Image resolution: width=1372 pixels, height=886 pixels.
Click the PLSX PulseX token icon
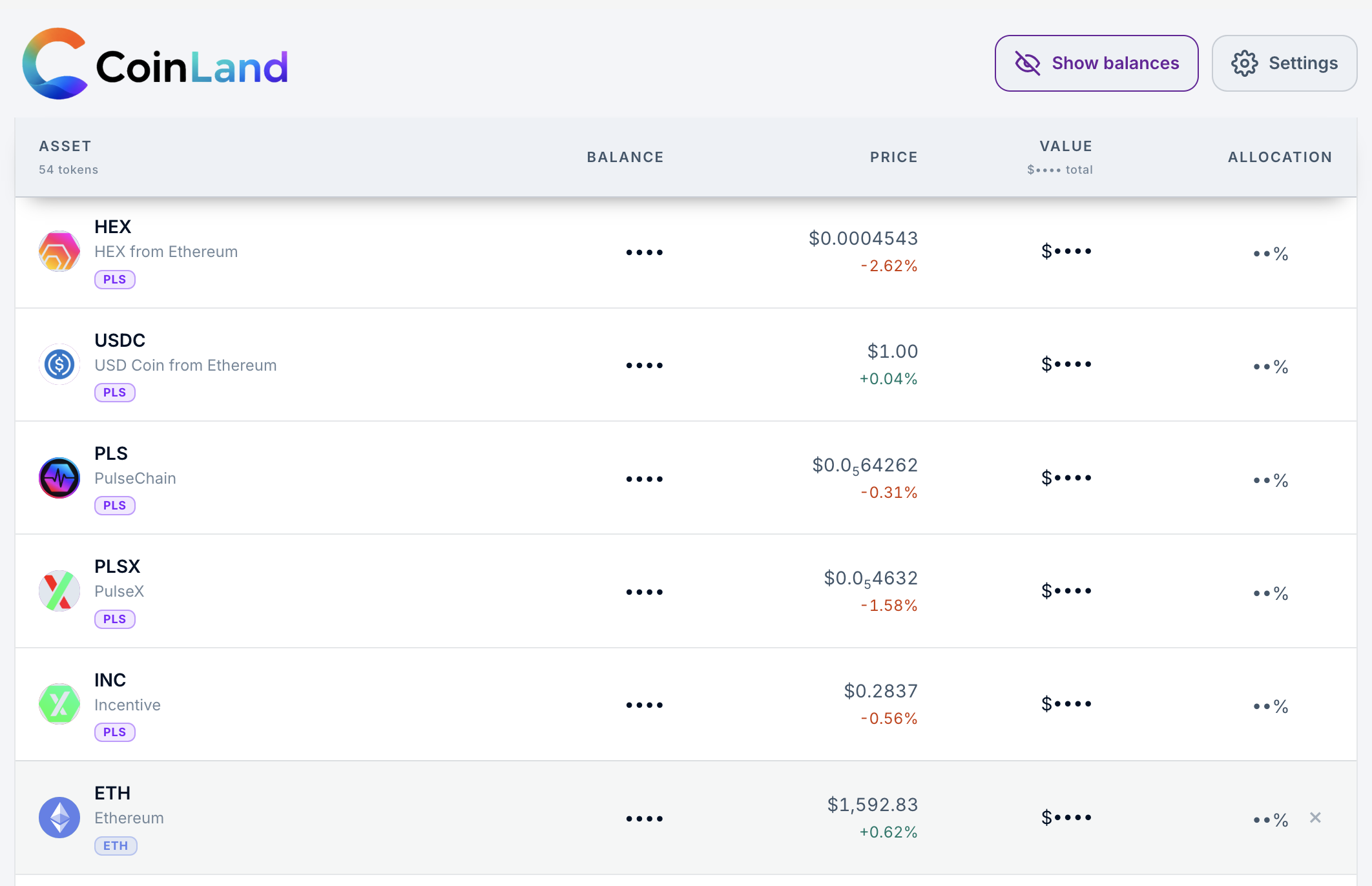tap(59, 591)
